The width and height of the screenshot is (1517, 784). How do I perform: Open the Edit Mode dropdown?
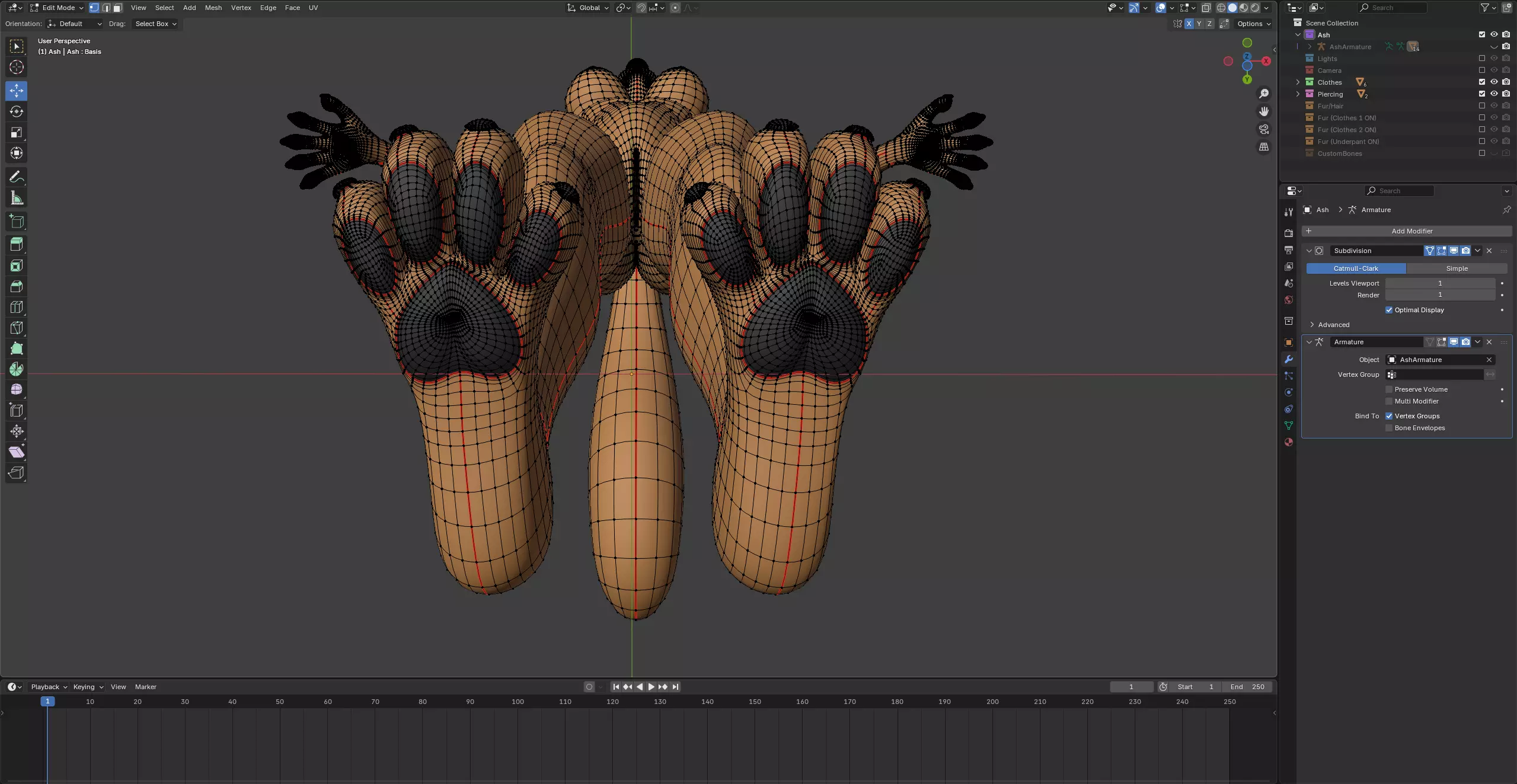coord(57,8)
